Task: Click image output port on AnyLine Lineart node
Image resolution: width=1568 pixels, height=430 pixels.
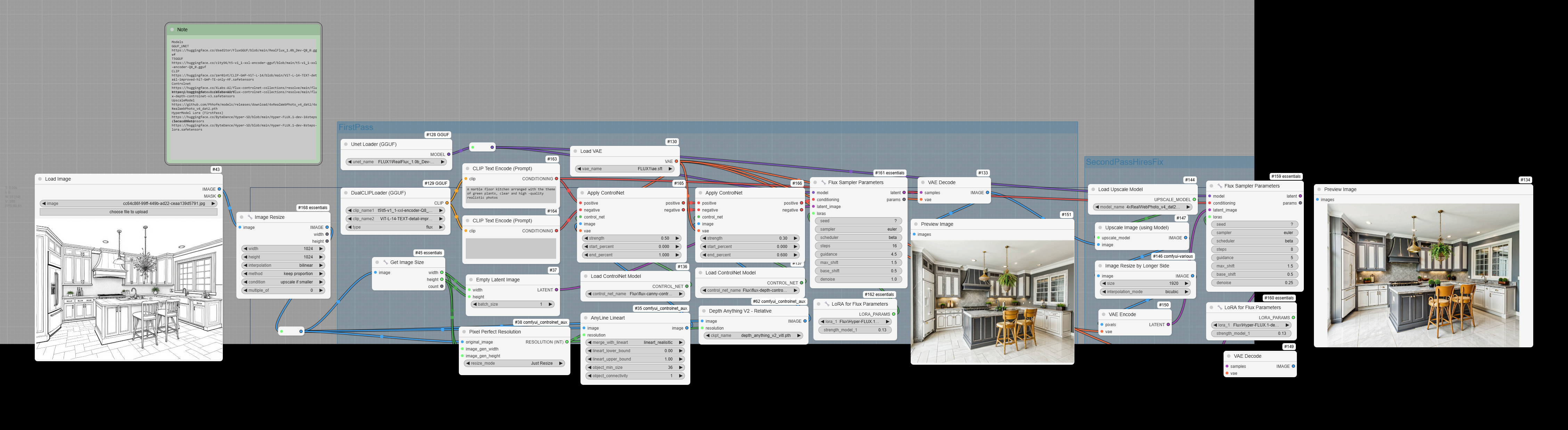Action: pos(686,329)
